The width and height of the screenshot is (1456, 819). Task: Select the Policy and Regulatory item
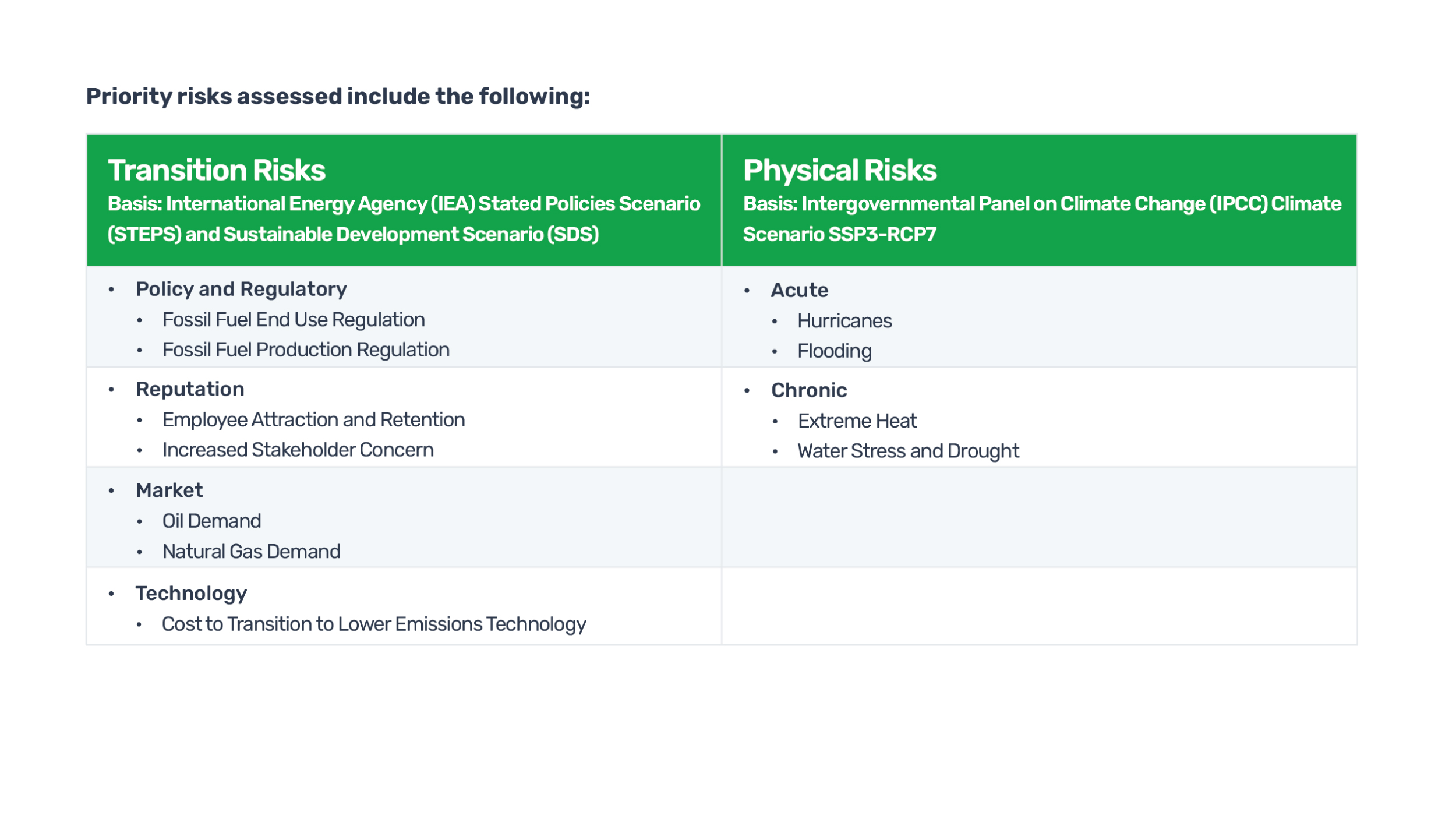pyautogui.click(x=241, y=289)
